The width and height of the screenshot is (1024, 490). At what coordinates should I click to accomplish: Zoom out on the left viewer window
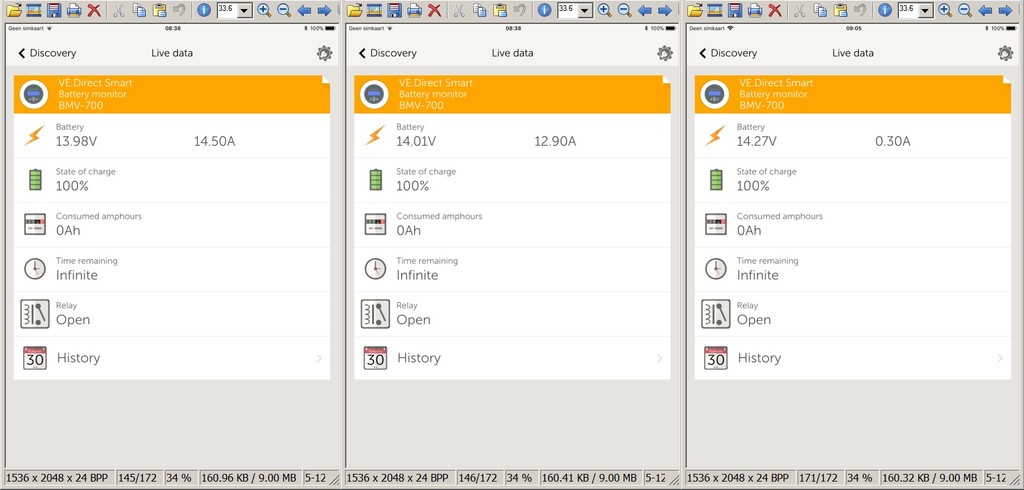pos(283,10)
